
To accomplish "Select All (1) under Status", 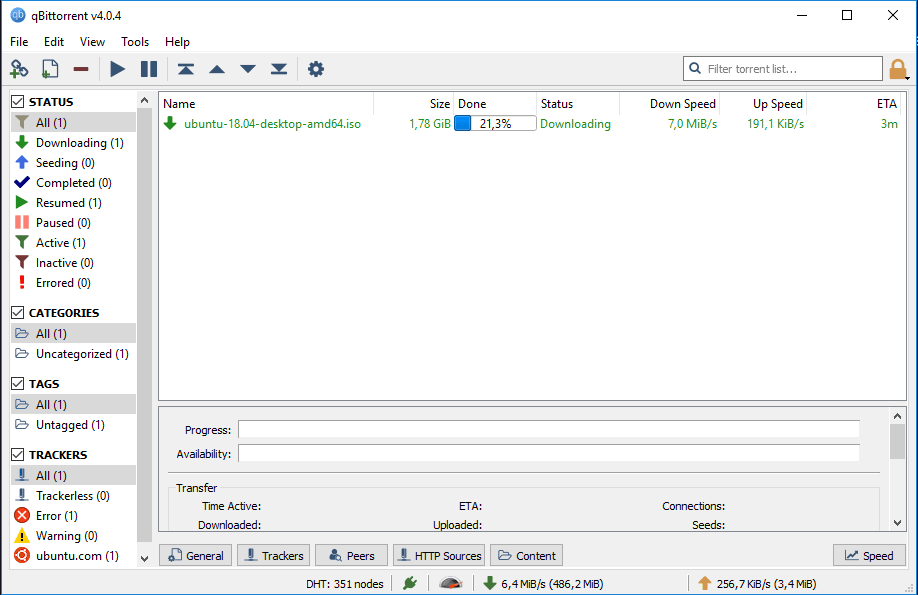I will click(x=73, y=122).
